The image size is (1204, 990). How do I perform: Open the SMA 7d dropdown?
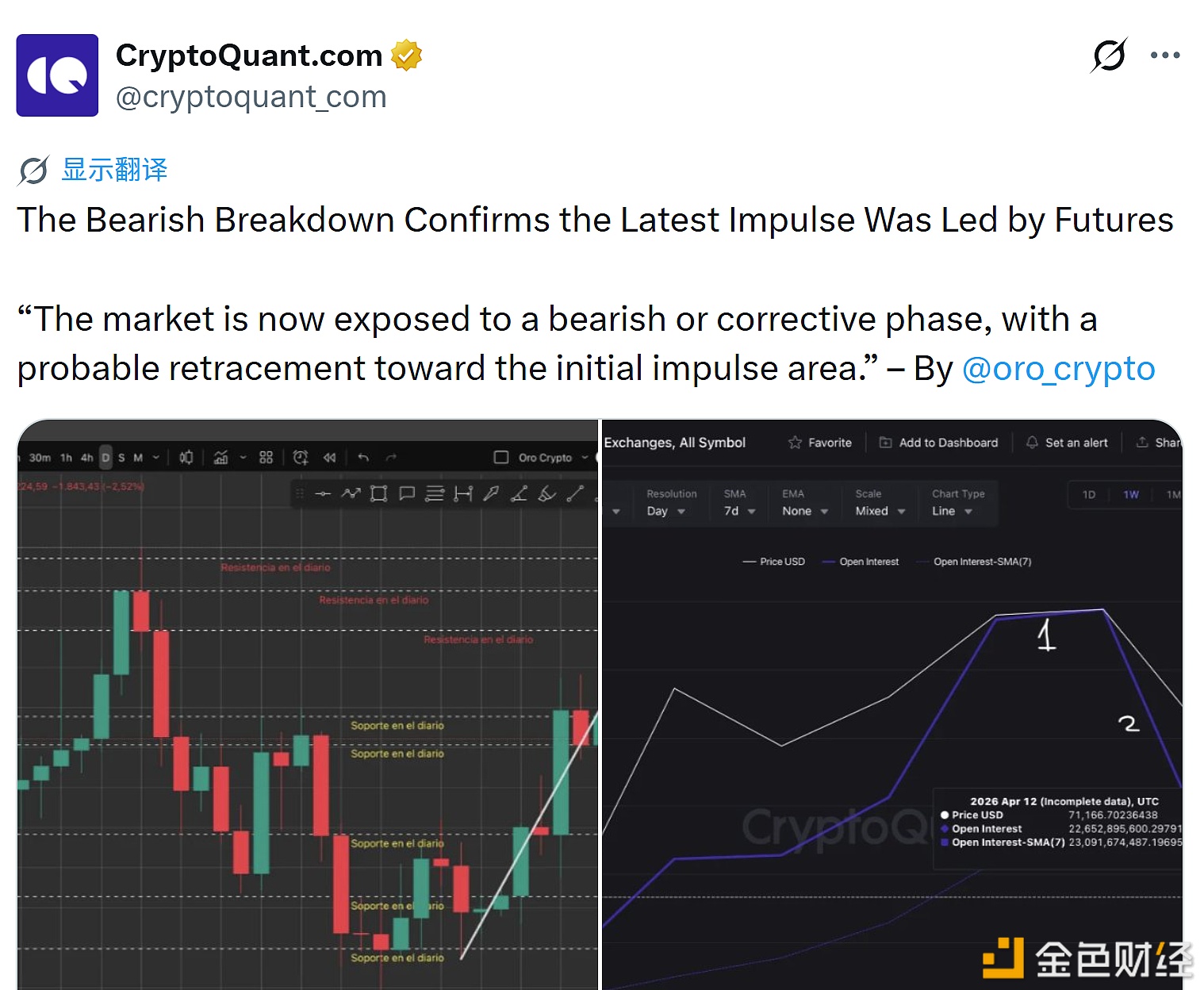739,511
